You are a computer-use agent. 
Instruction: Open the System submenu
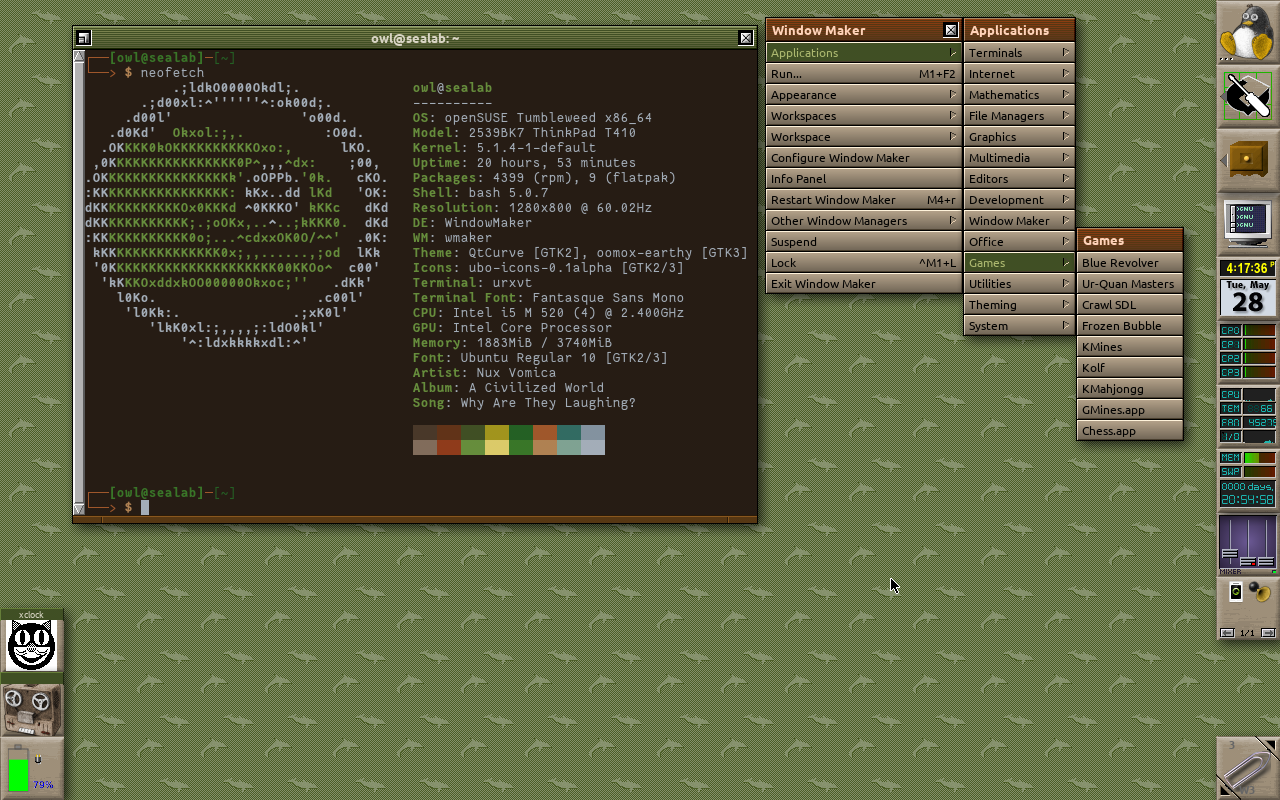point(1019,325)
